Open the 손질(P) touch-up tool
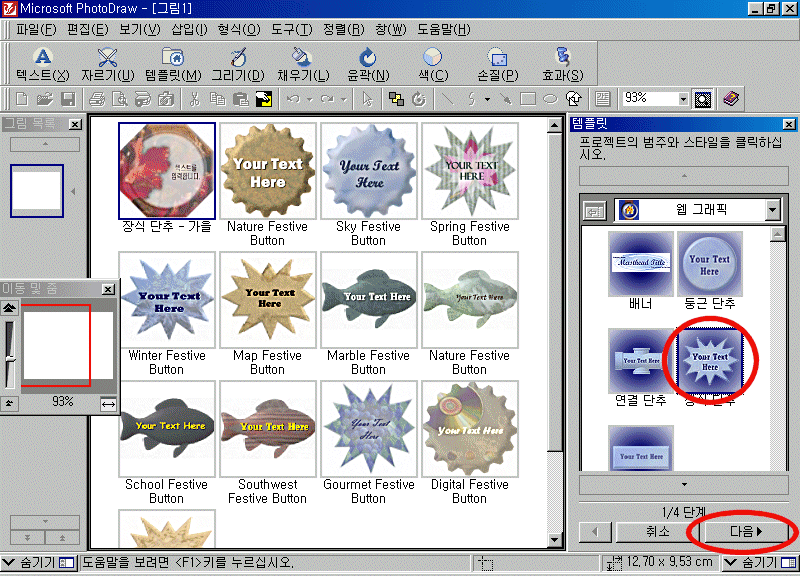 click(x=497, y=65)
